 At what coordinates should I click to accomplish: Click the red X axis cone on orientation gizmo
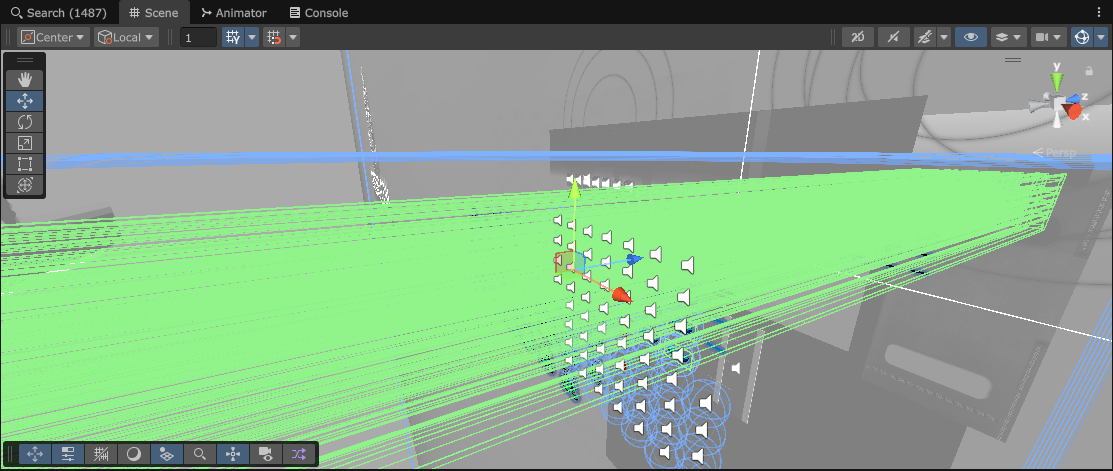tap(1074, 111)
